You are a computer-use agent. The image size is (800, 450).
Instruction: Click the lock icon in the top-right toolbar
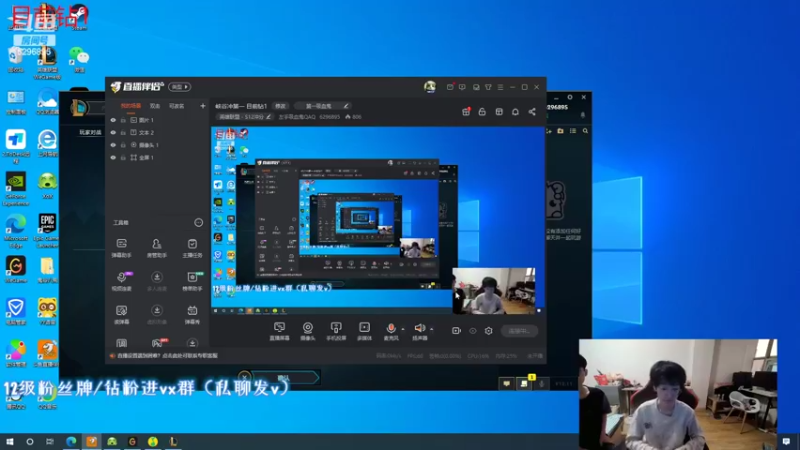click(x=482, y=112)
